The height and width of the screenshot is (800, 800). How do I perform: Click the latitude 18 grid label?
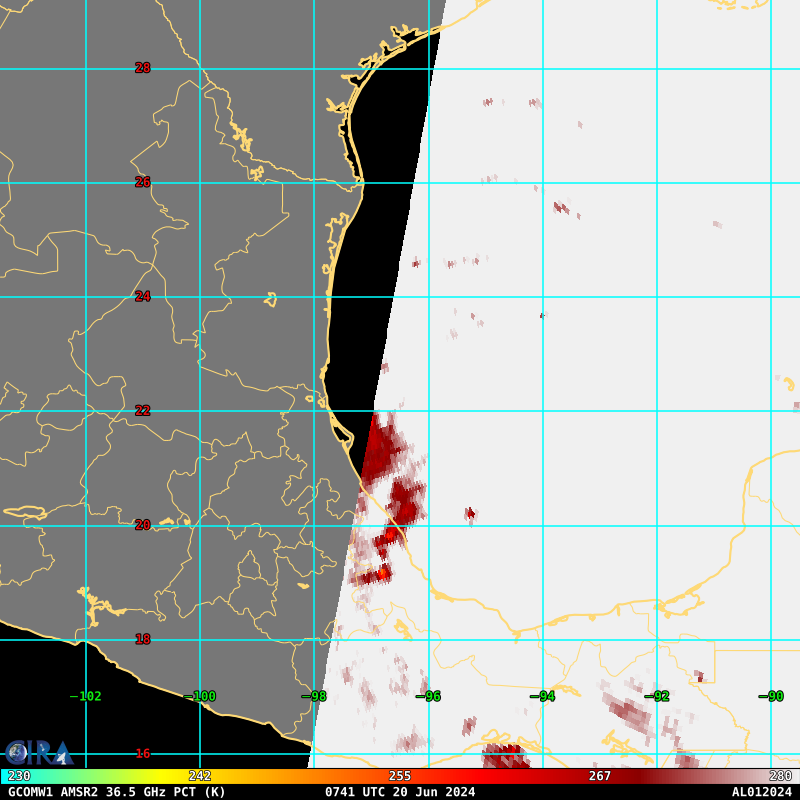coord(143,639)
